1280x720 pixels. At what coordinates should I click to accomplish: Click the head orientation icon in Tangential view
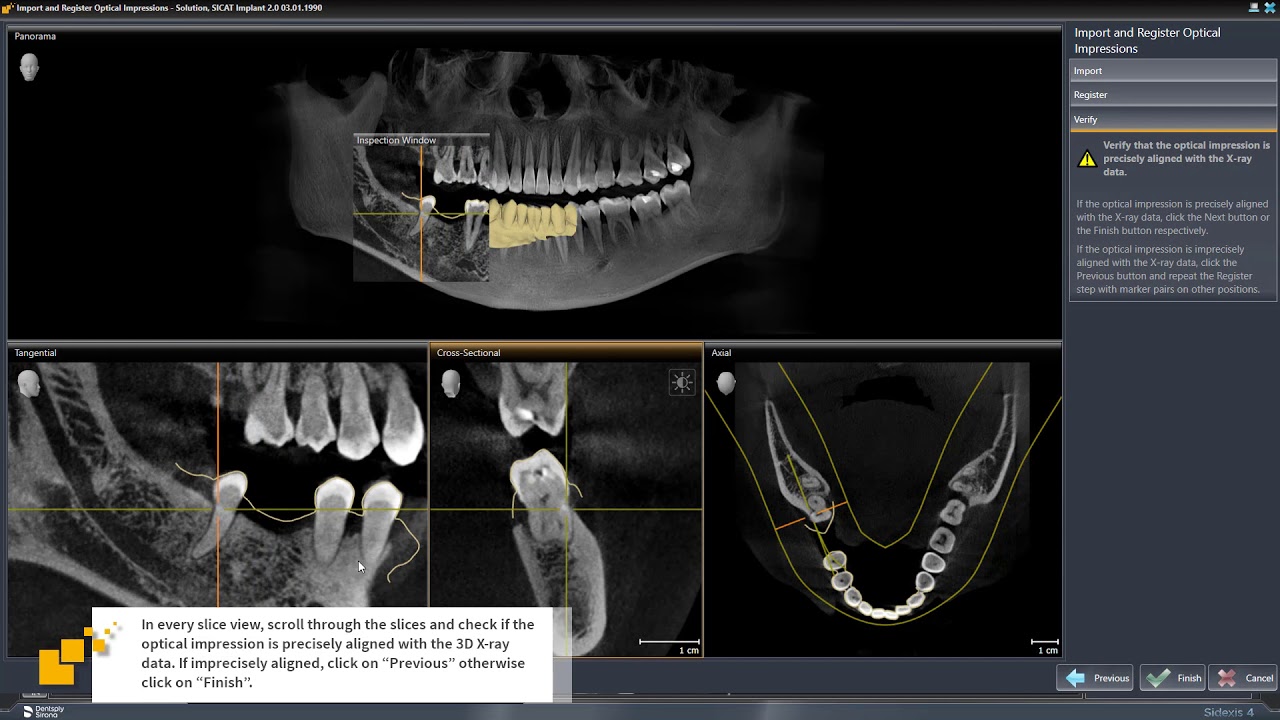[x=29, y=383]
